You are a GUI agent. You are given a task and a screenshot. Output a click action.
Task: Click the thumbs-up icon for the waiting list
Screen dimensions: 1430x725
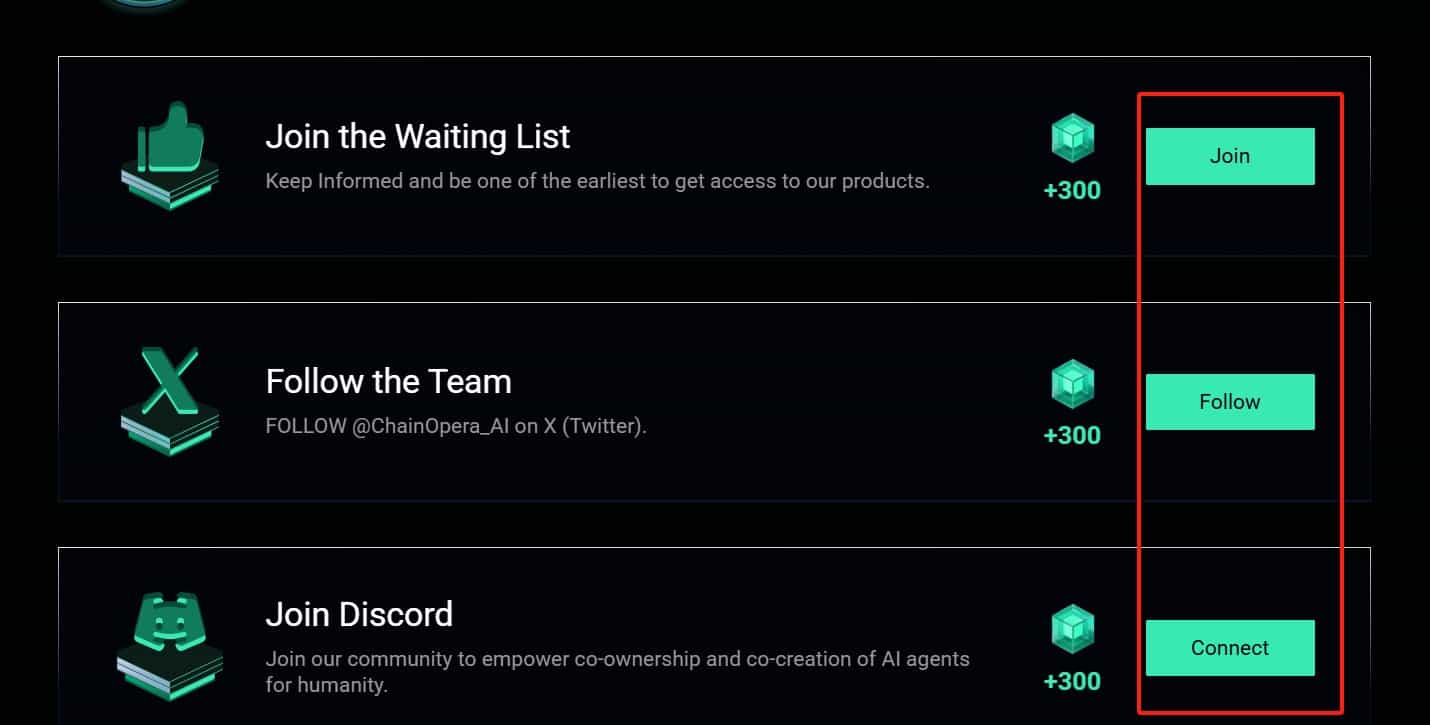pos(170,155)
